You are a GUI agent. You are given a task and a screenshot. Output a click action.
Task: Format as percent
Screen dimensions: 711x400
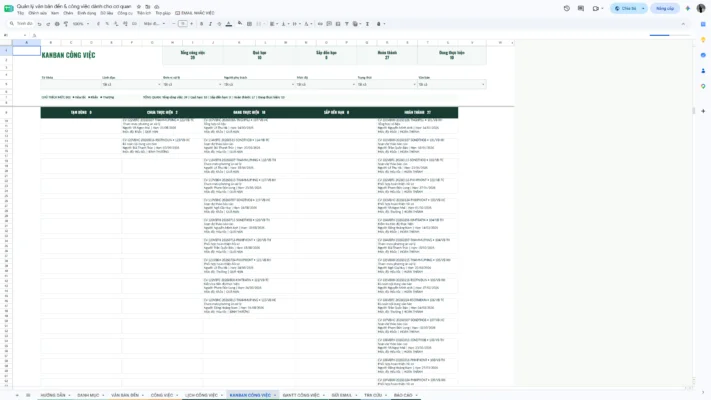click(x=107, y=24)
